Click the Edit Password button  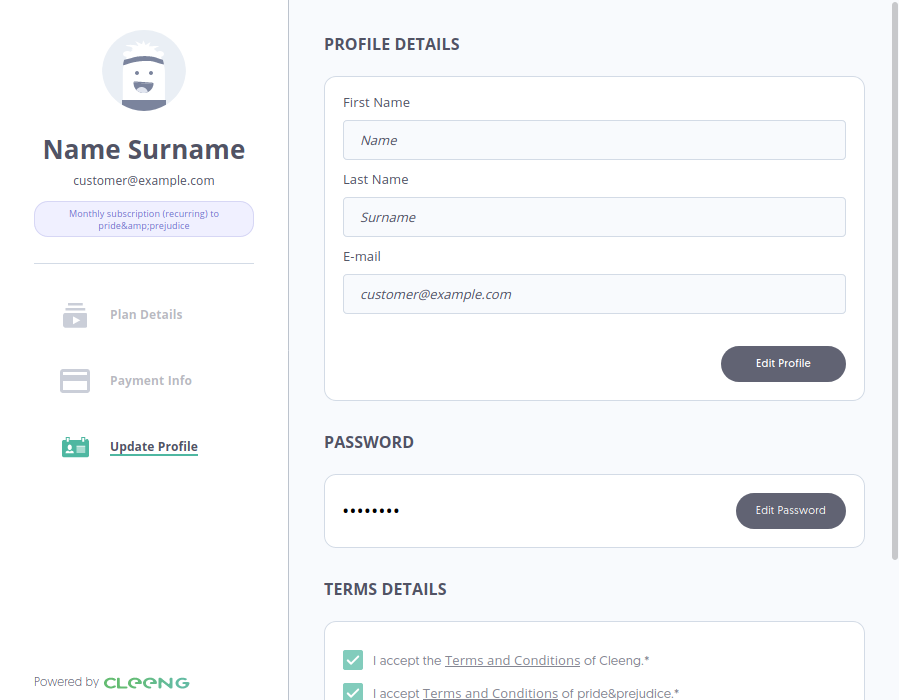(x=791, y=511)
